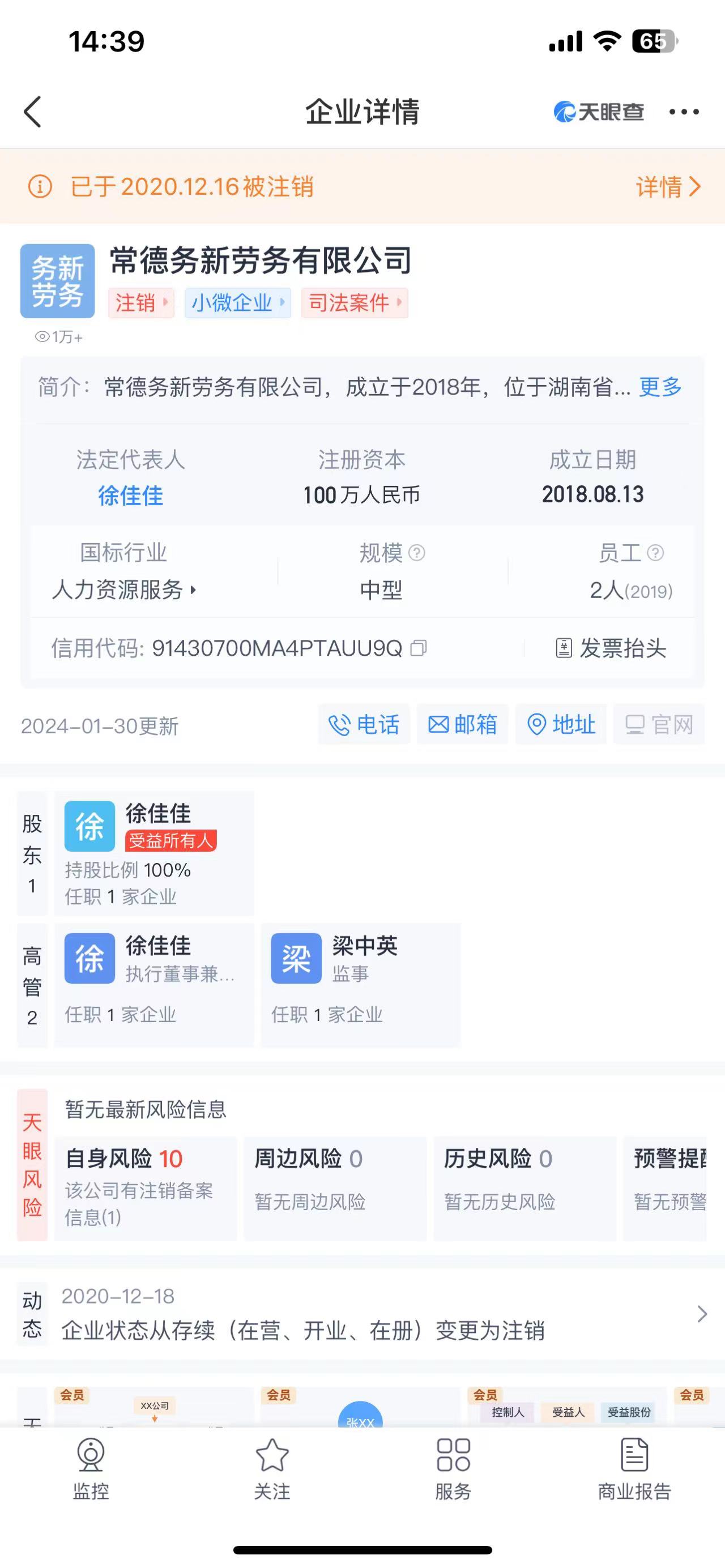Image resolution: width=725 pixels, height=1568 pixels.
Task: Expand the 人力资源服务 industry category
Action: (x=124, y=589)
